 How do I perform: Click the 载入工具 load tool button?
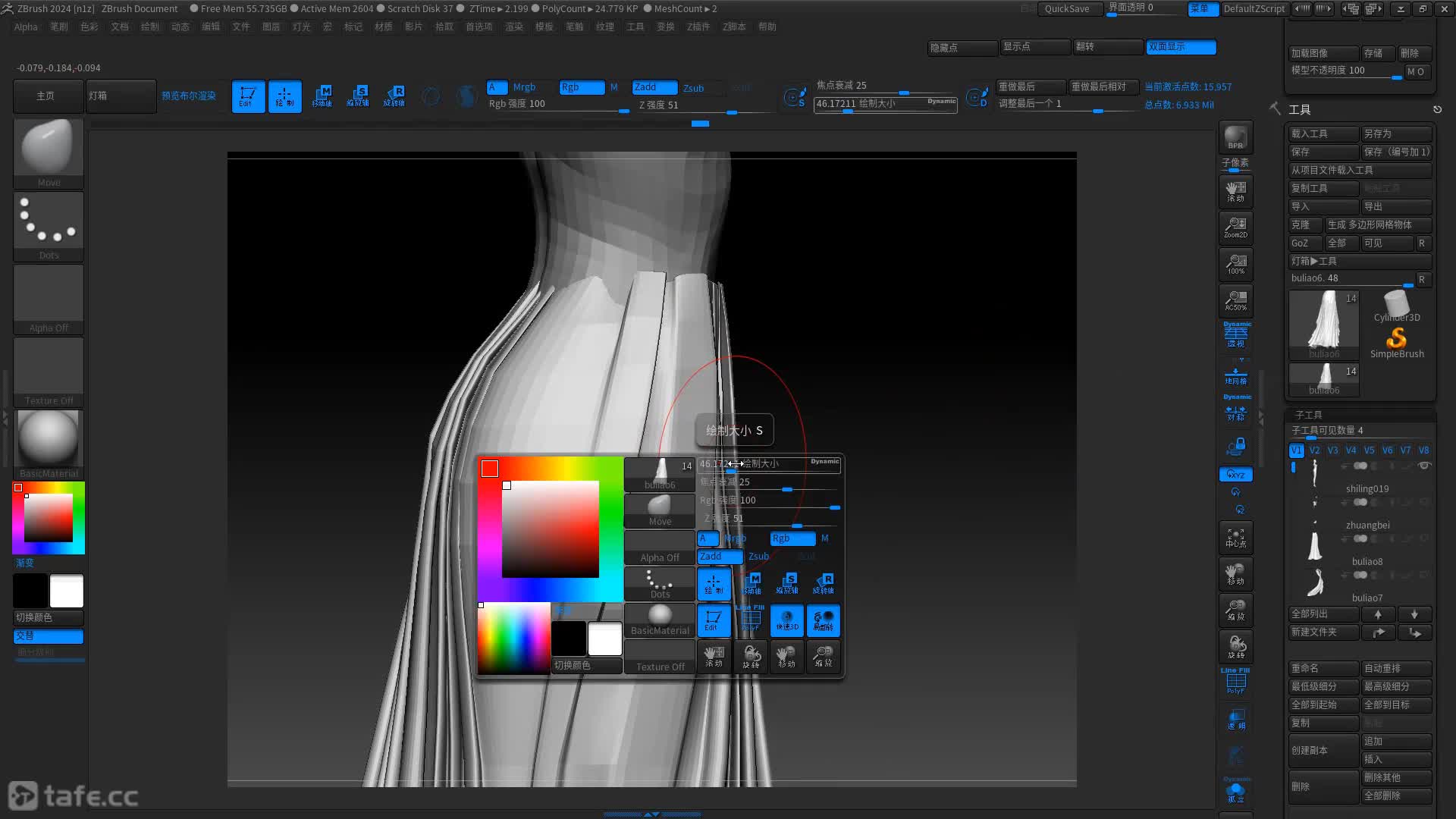coord(1323,133)
